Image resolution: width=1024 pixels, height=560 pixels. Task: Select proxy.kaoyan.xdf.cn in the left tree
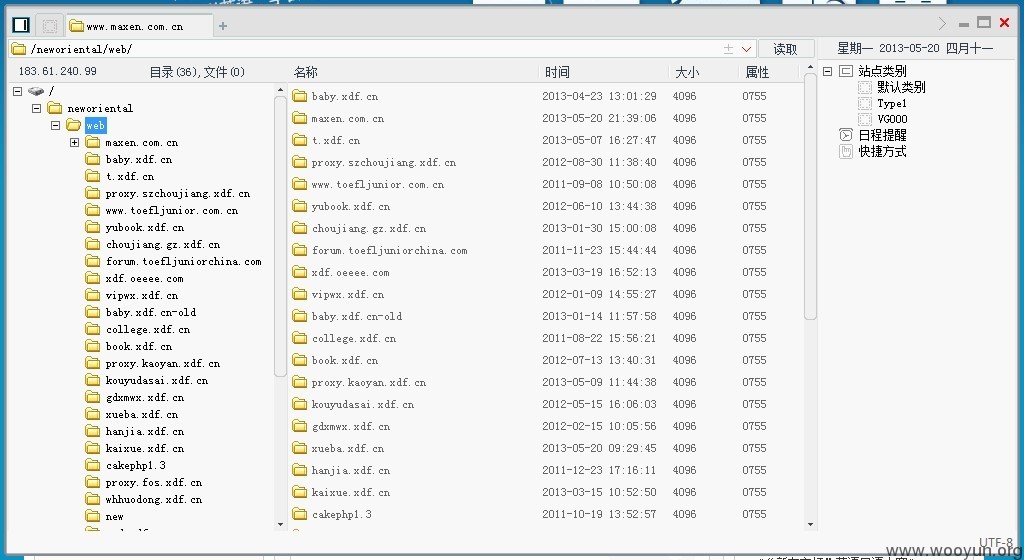(163, 363)
